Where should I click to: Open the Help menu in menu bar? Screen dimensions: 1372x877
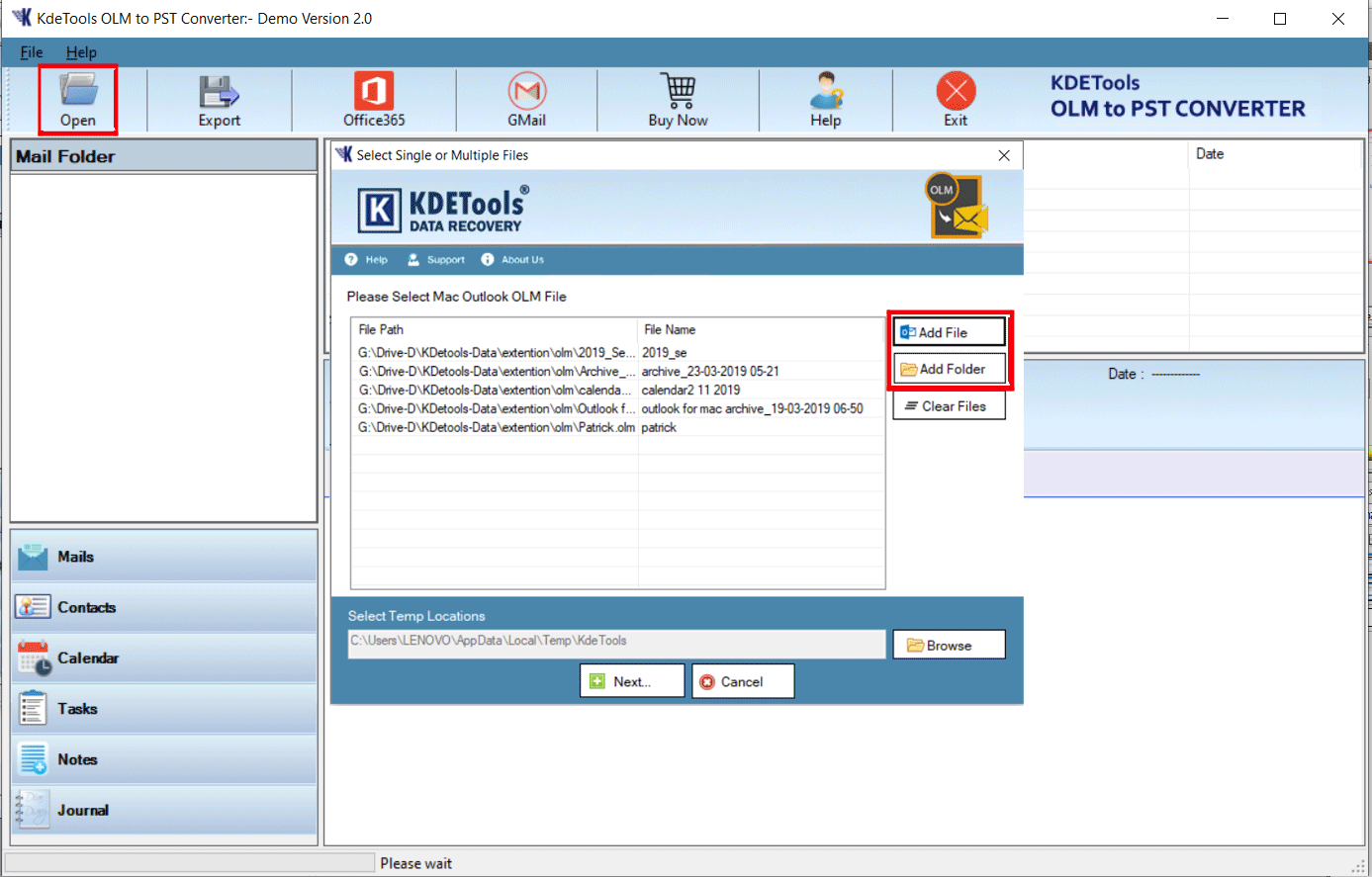81,52
